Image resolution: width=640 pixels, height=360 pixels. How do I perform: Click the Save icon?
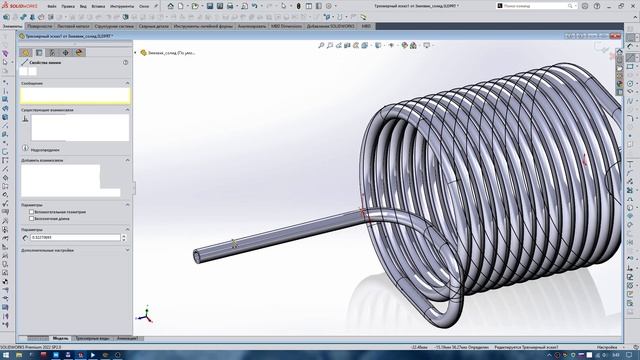(210, 6)
